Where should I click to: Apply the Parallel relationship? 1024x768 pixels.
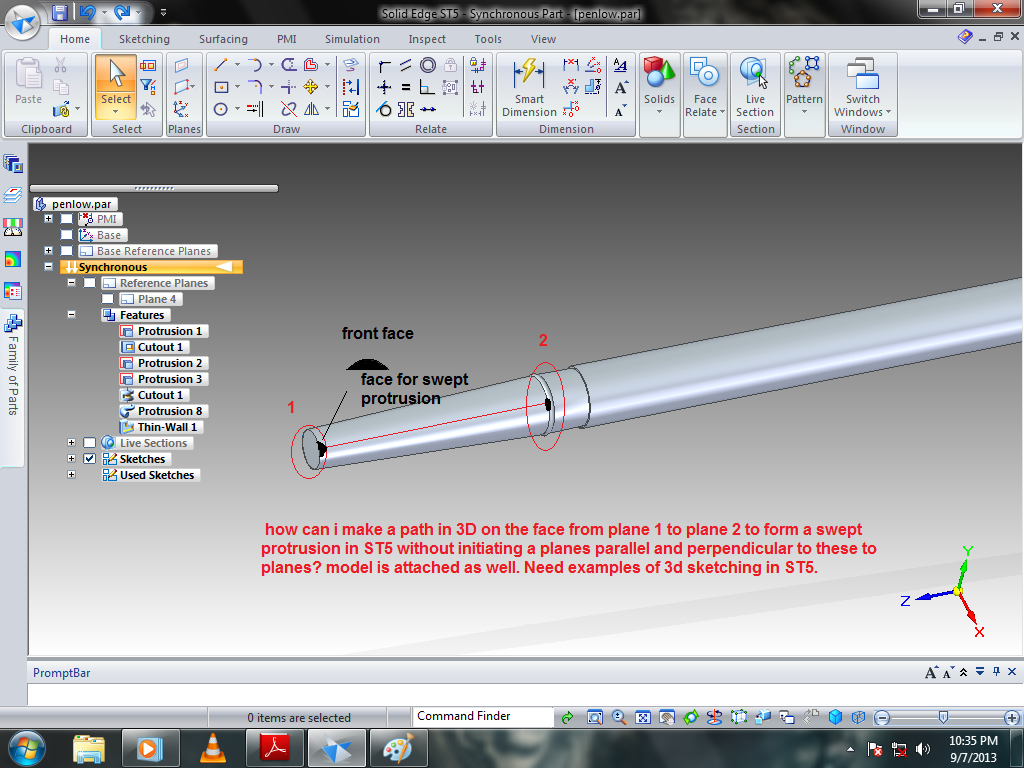(x=406, y=65)
